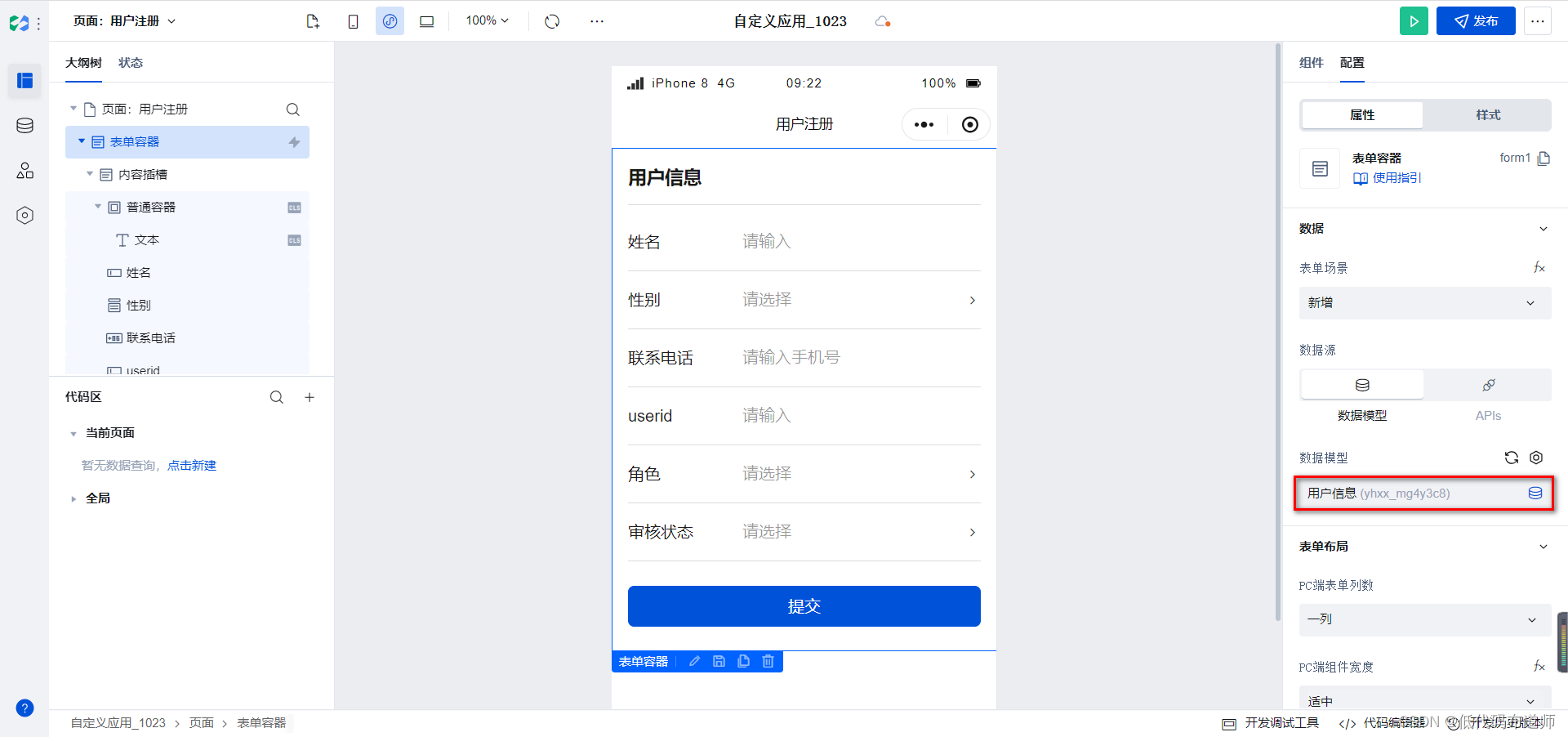This screenshot has height=737, width=1568.
Task: Collapse the 数据 section
Action: [x=1543, y=229]
